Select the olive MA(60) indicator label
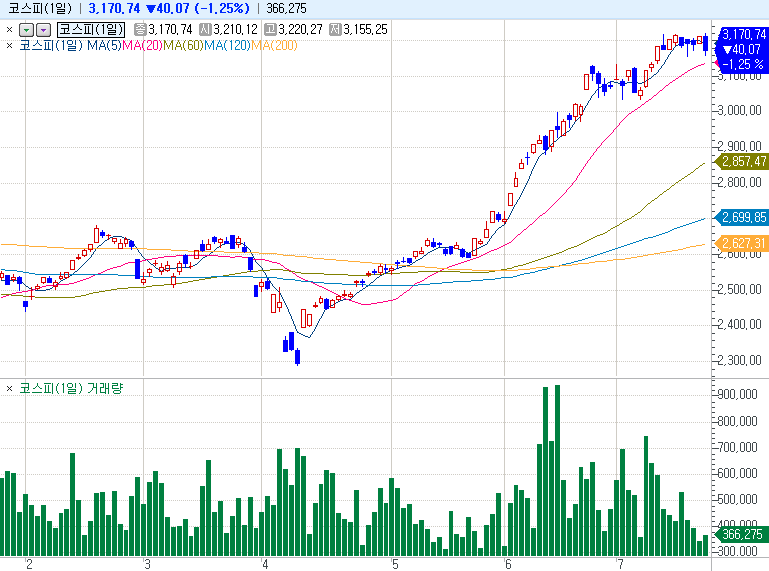This screenshot has width=769, height=571. (183, 45)
